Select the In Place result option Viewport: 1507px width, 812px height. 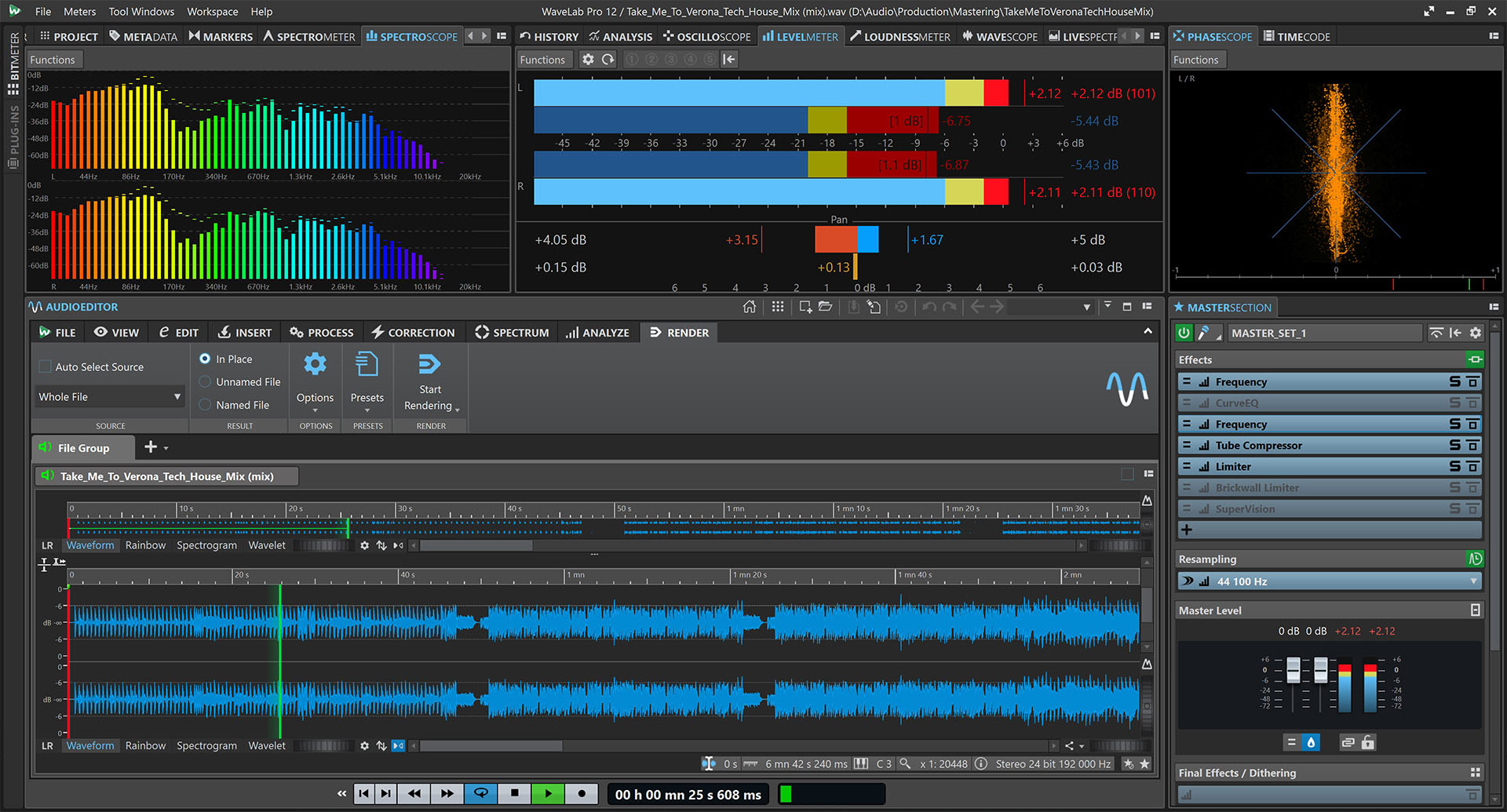click(205, 359)
